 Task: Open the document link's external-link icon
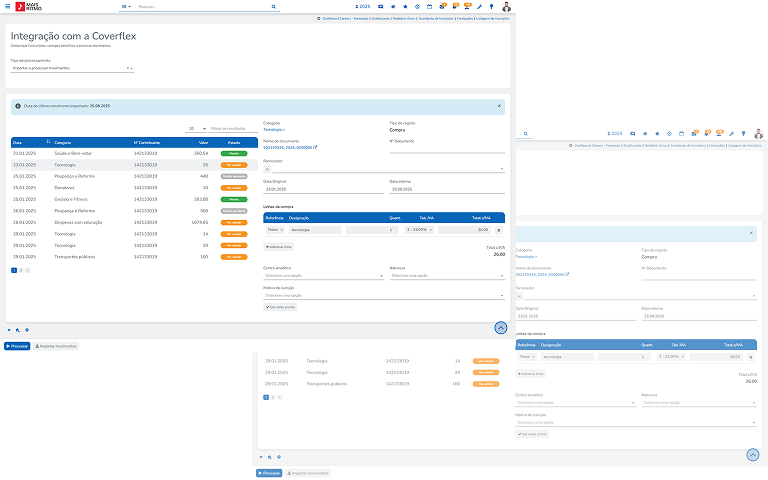315,147
